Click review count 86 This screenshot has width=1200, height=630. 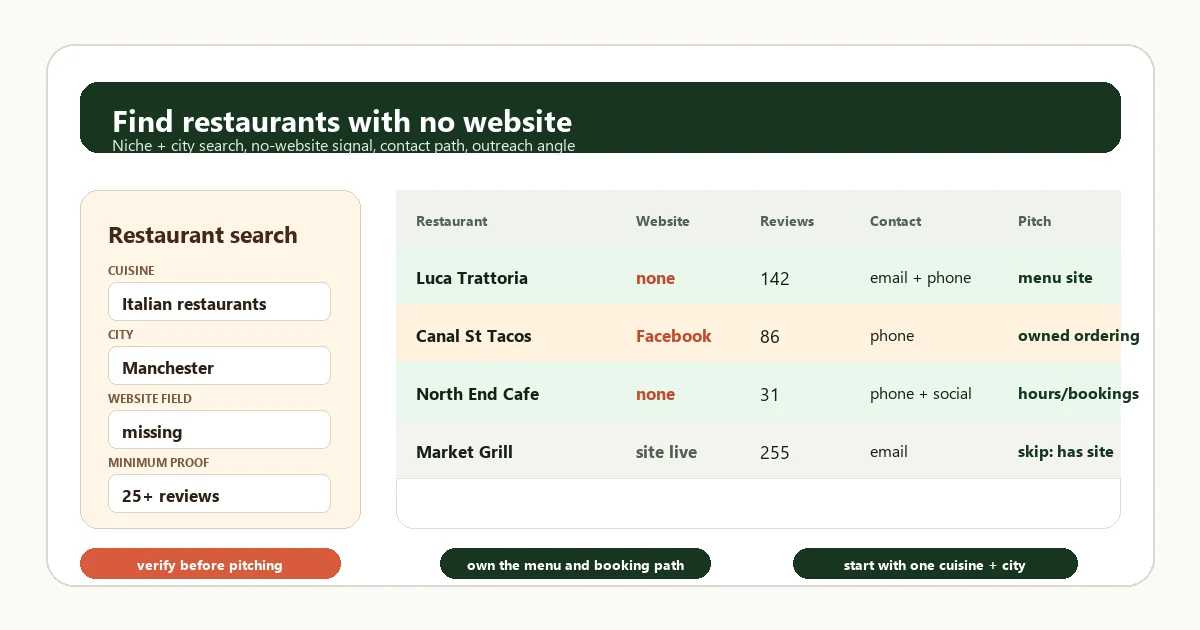point(770,337)
